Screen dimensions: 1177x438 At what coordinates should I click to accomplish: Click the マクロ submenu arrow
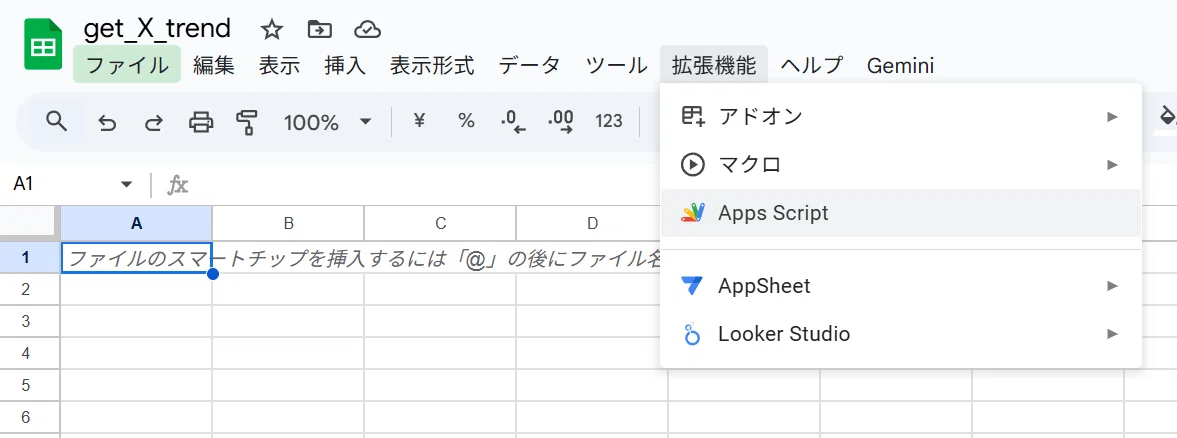click(1112, 164)
